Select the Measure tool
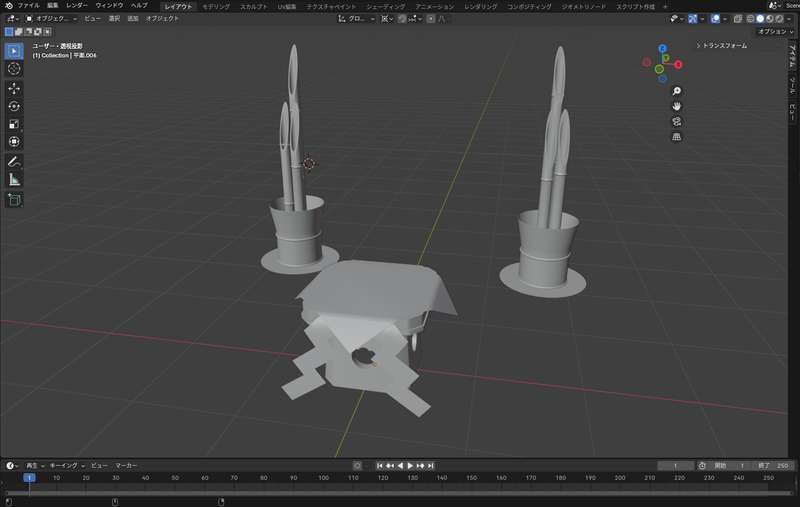800x507 pixels. (x=14, y=180)
